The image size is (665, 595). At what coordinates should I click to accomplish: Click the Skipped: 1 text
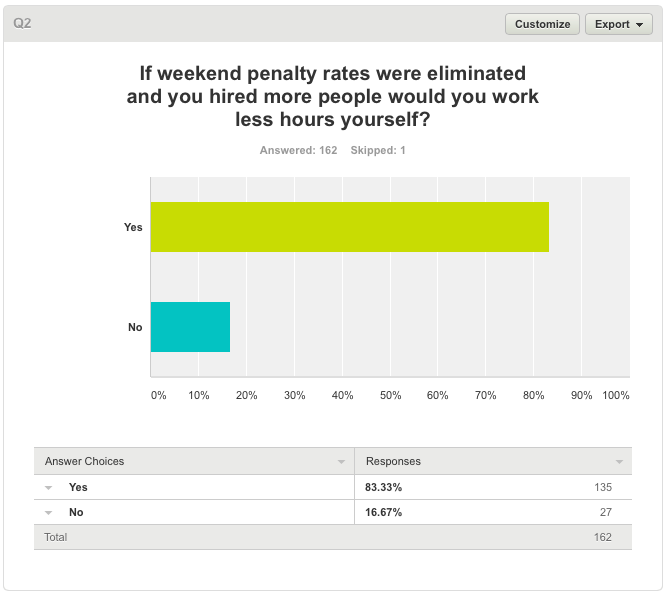(x=377, y=151)
